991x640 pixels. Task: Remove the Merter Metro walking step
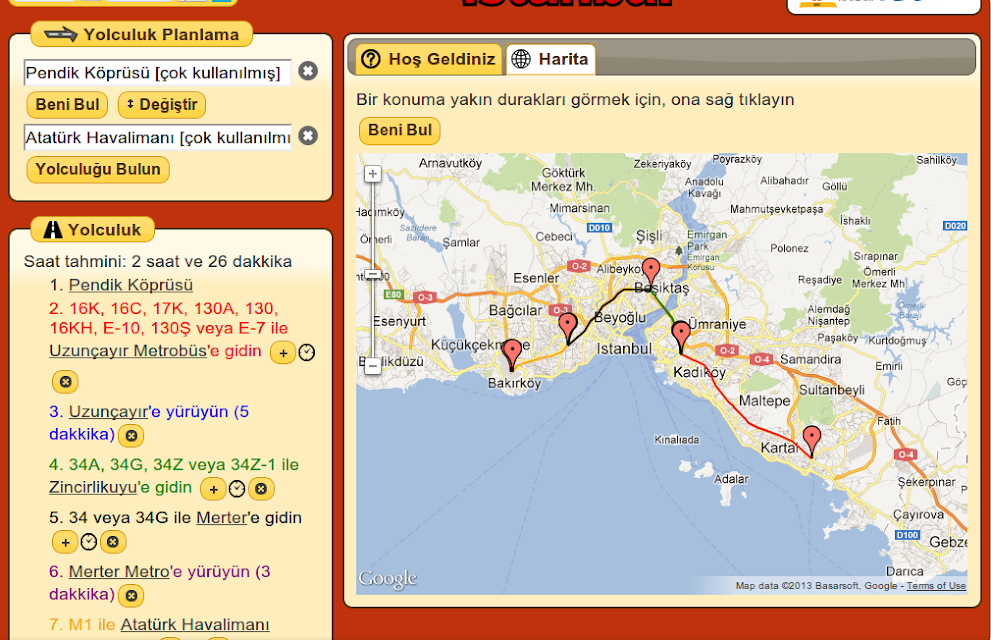coord(131,595)
